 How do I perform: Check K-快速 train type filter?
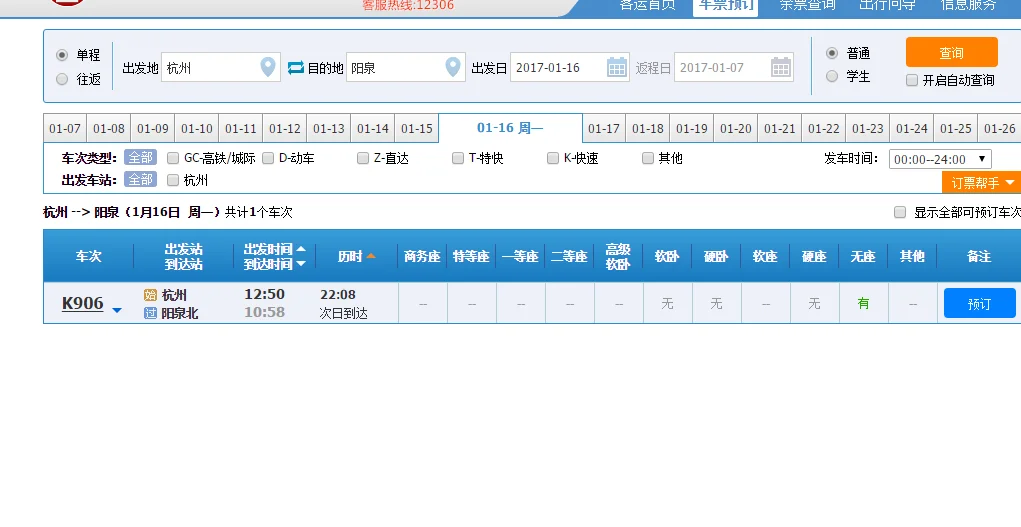pyautogui.click(x=553, y=158)
